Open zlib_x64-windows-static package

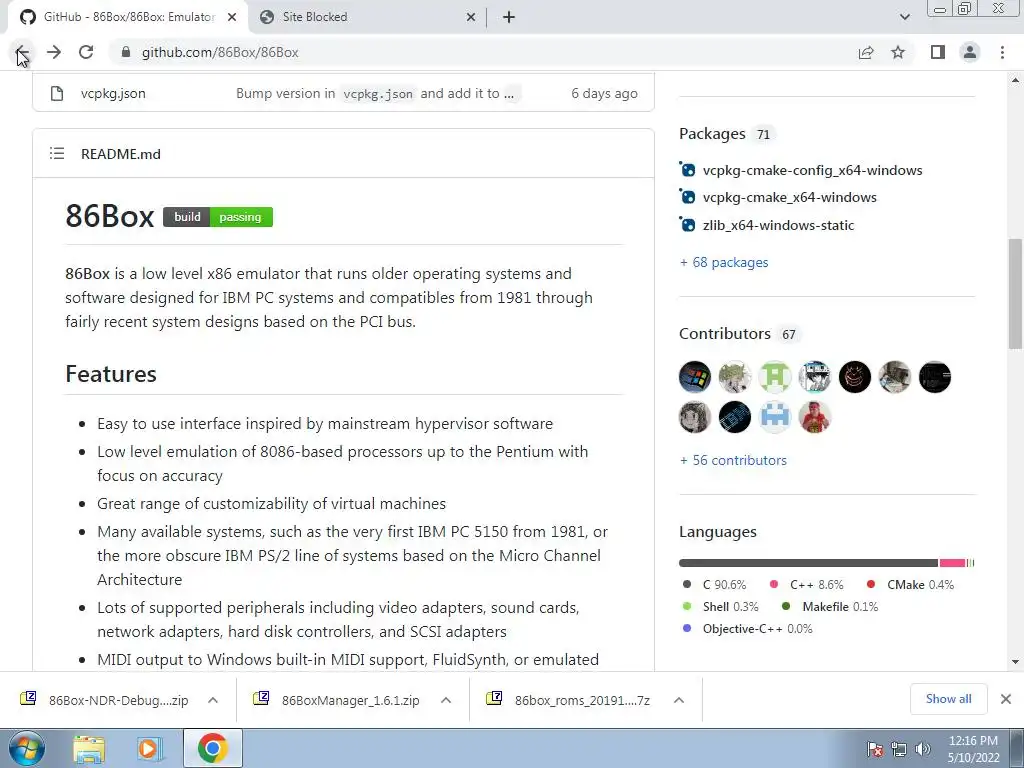[x=778, y=225]
